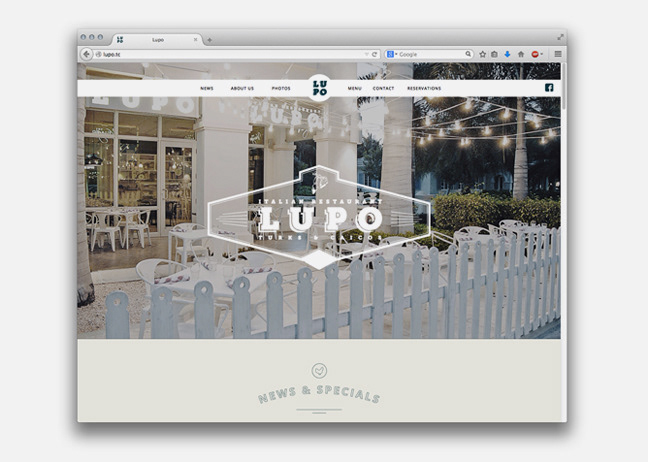648x462 pixels.
Task: Click the search magnifier icon
Action: click(468, 54)
